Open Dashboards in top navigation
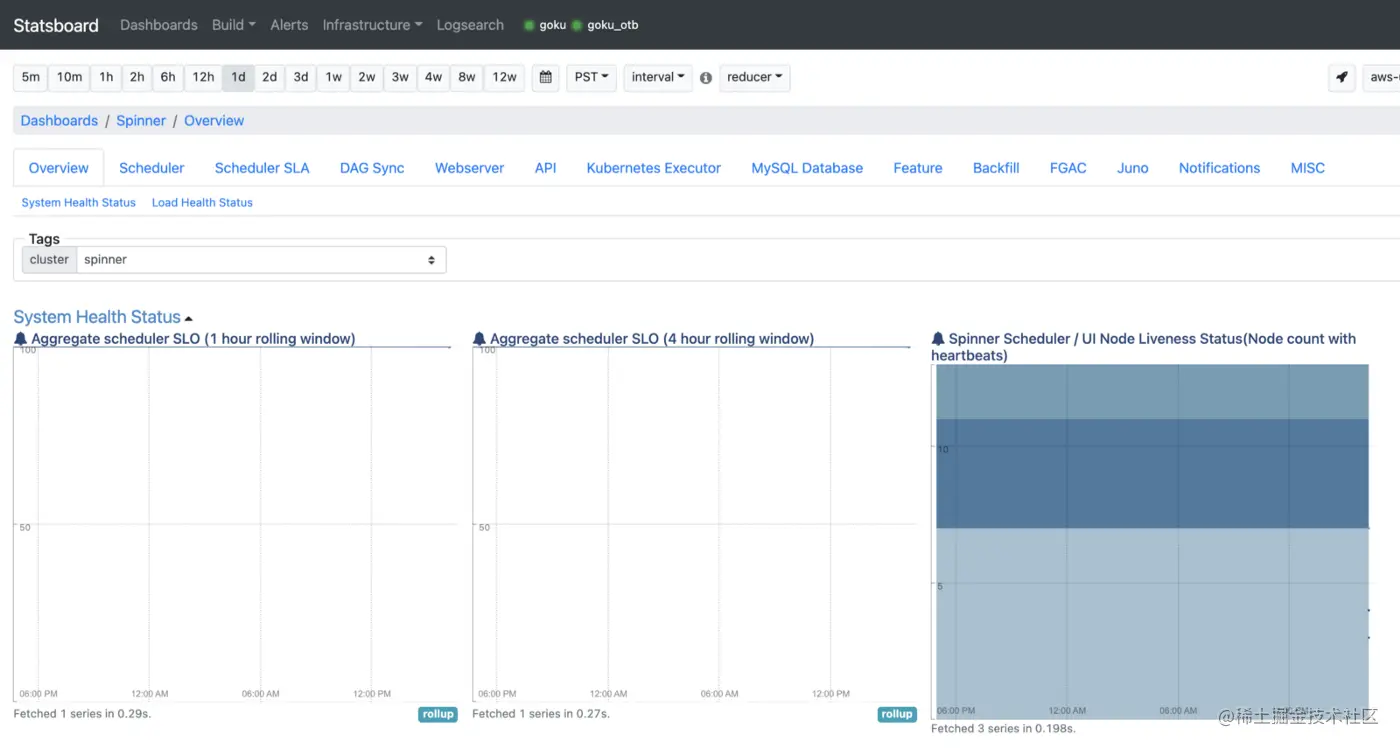 tap(159, 25)
